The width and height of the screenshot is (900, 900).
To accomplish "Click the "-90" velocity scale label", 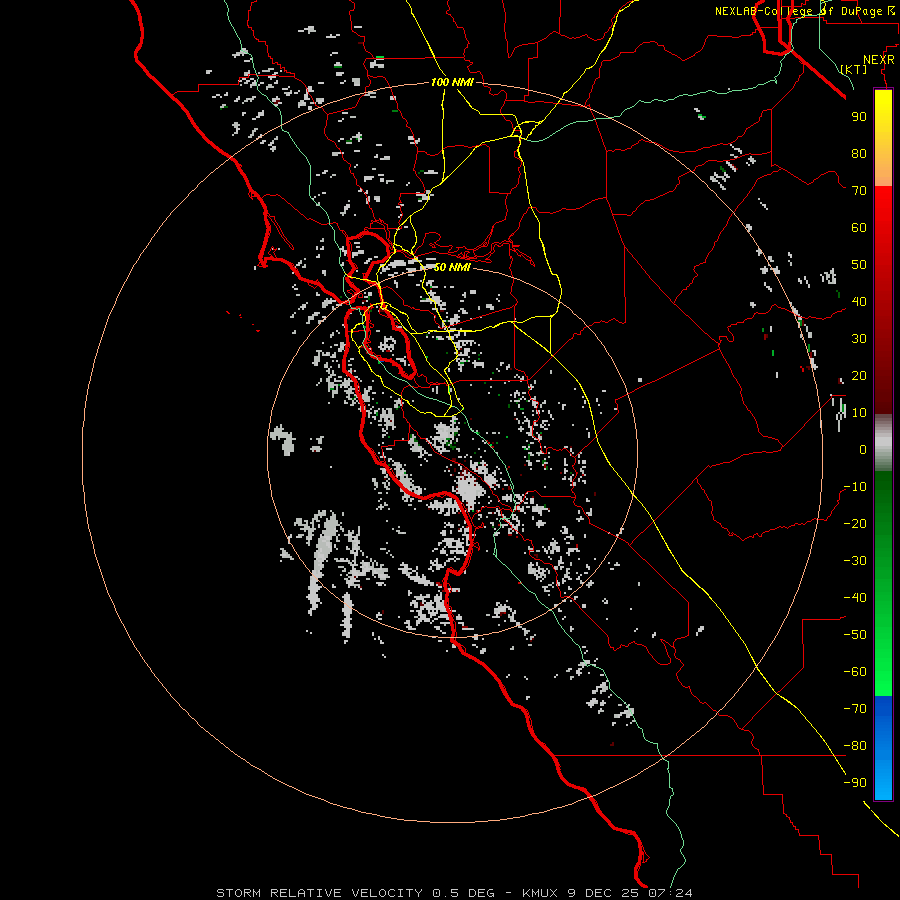I will coord(855,783).
